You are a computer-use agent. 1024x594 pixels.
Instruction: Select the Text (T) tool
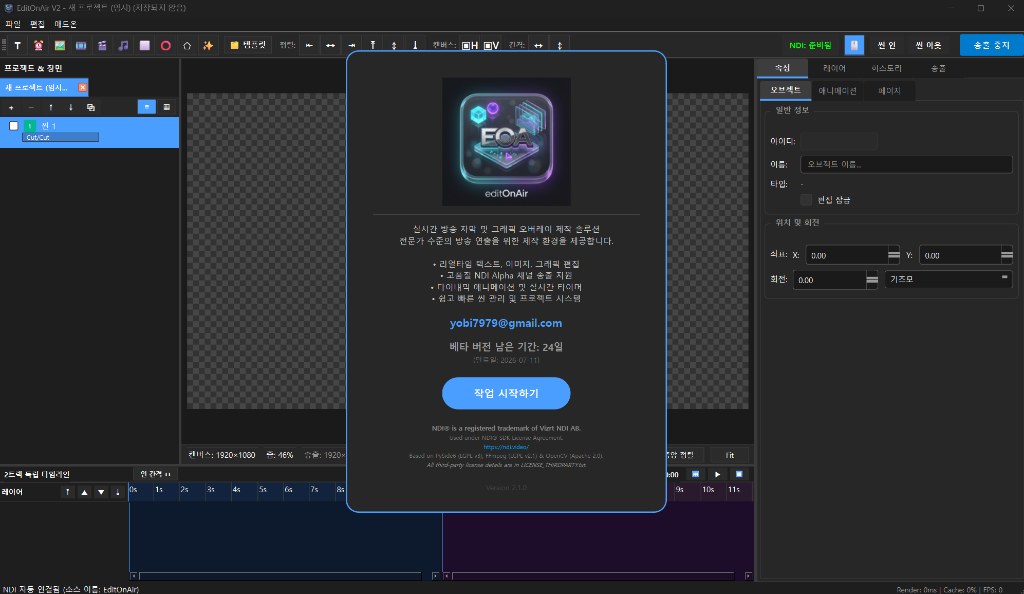click(x=18, y=46)
